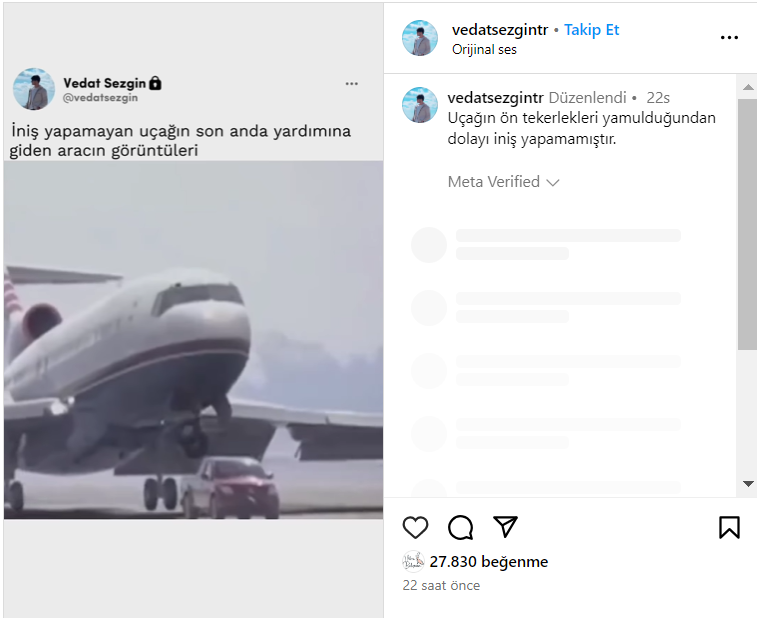Open comments via the speech bubble icon
The height and width of the screenshot is (618, 757).
tap(460, 527)
